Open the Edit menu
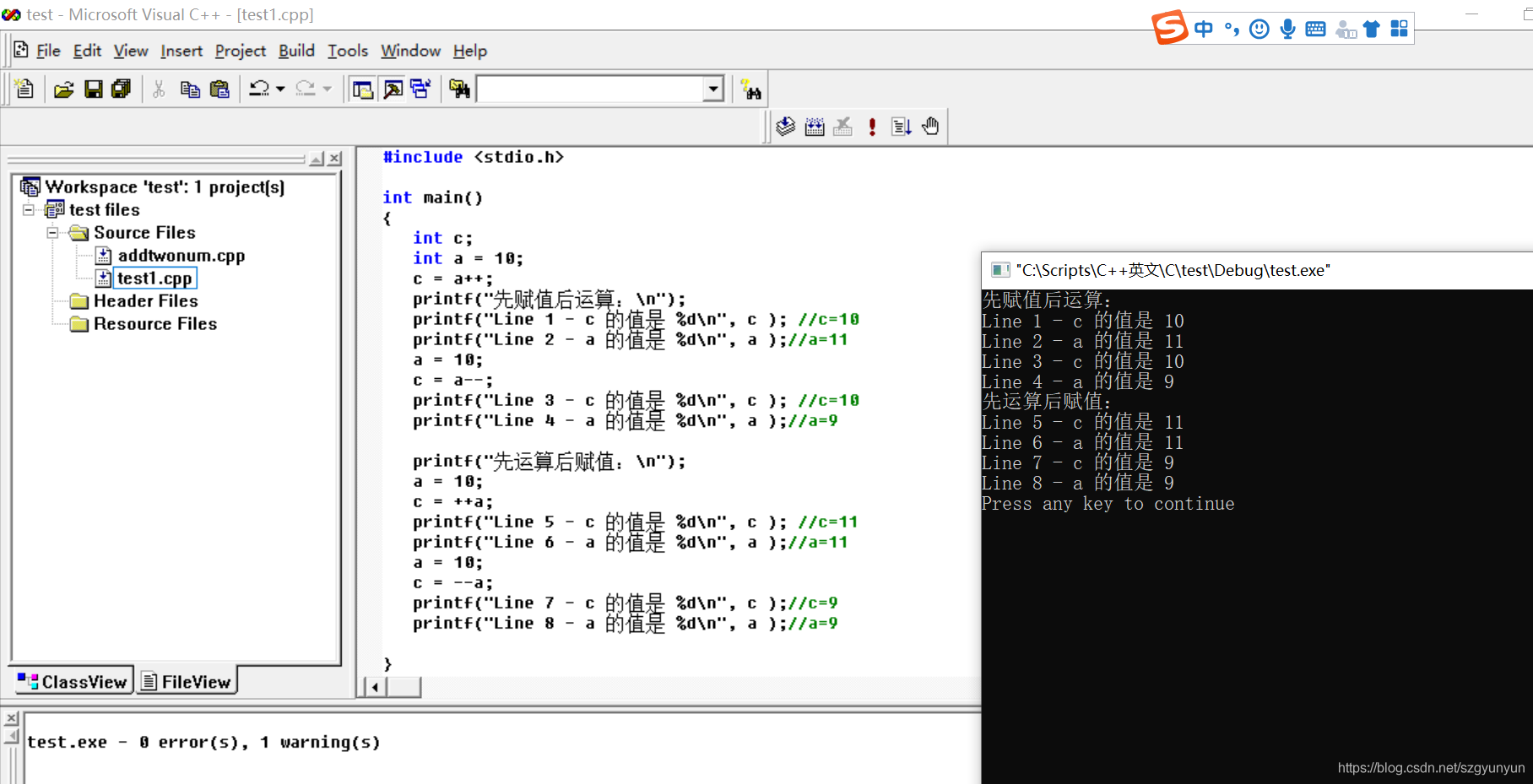Image resolution: width=1533 pixels, height=784 pixels. (x=87, y=51)
